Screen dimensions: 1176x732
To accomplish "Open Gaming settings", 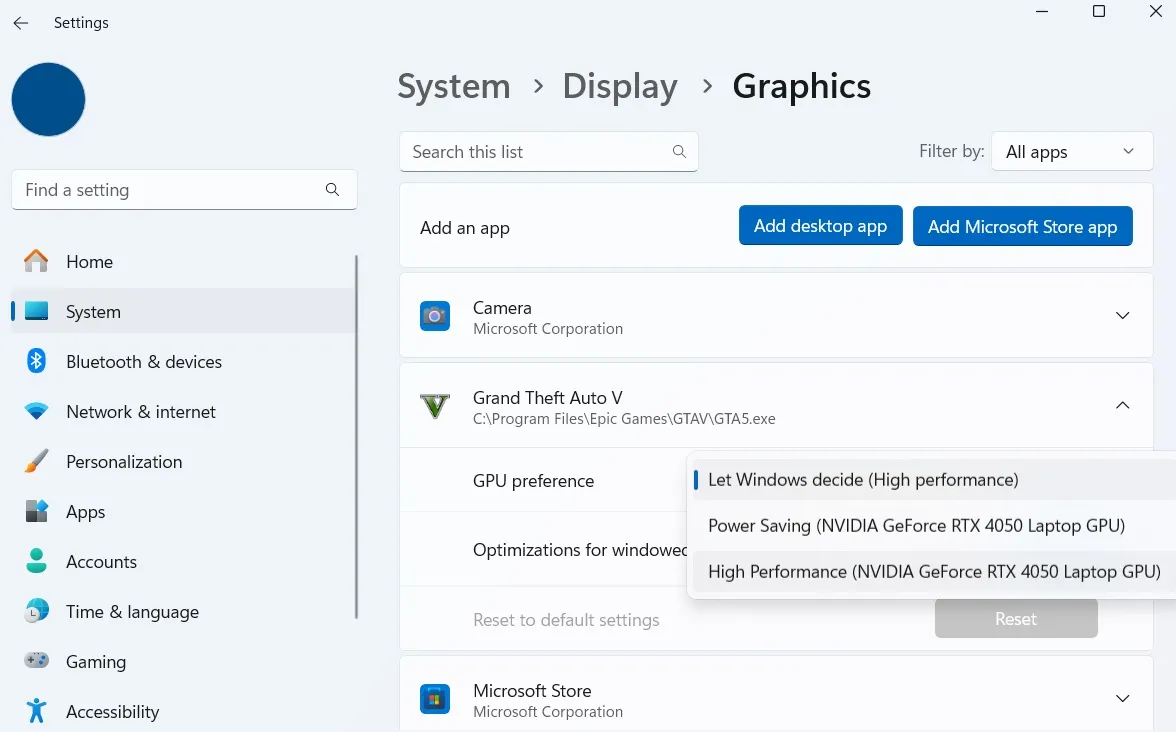I will click(x=96, y=661).
